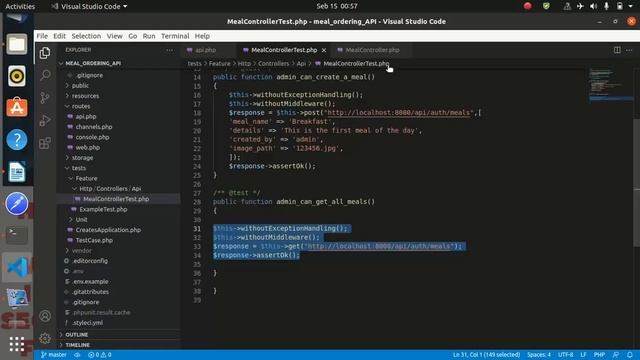Open the File menu
The height and width of the screenshot is (360, 640).
(x=42, y=36)
